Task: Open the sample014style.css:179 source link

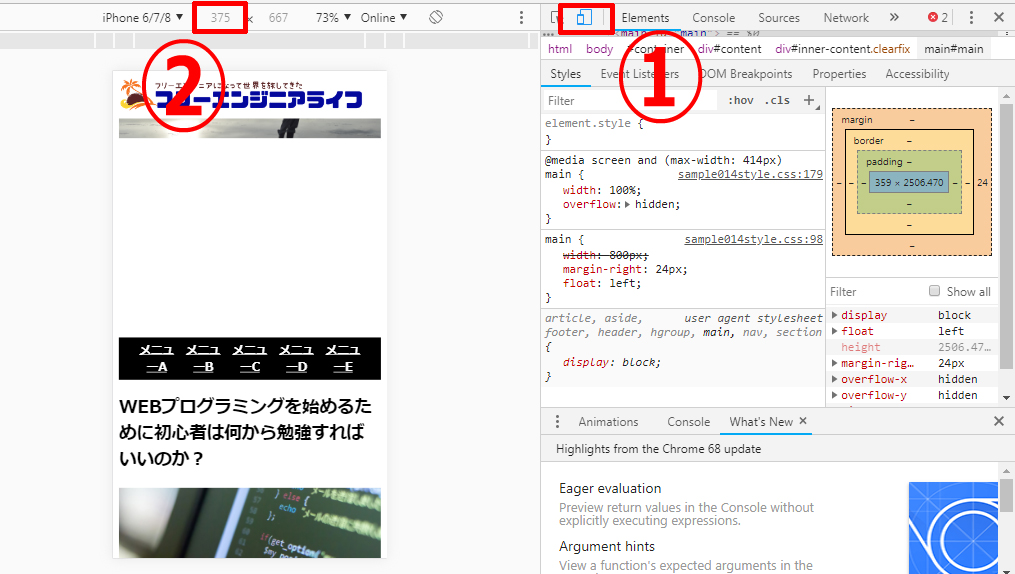Action: pos(749,174)
